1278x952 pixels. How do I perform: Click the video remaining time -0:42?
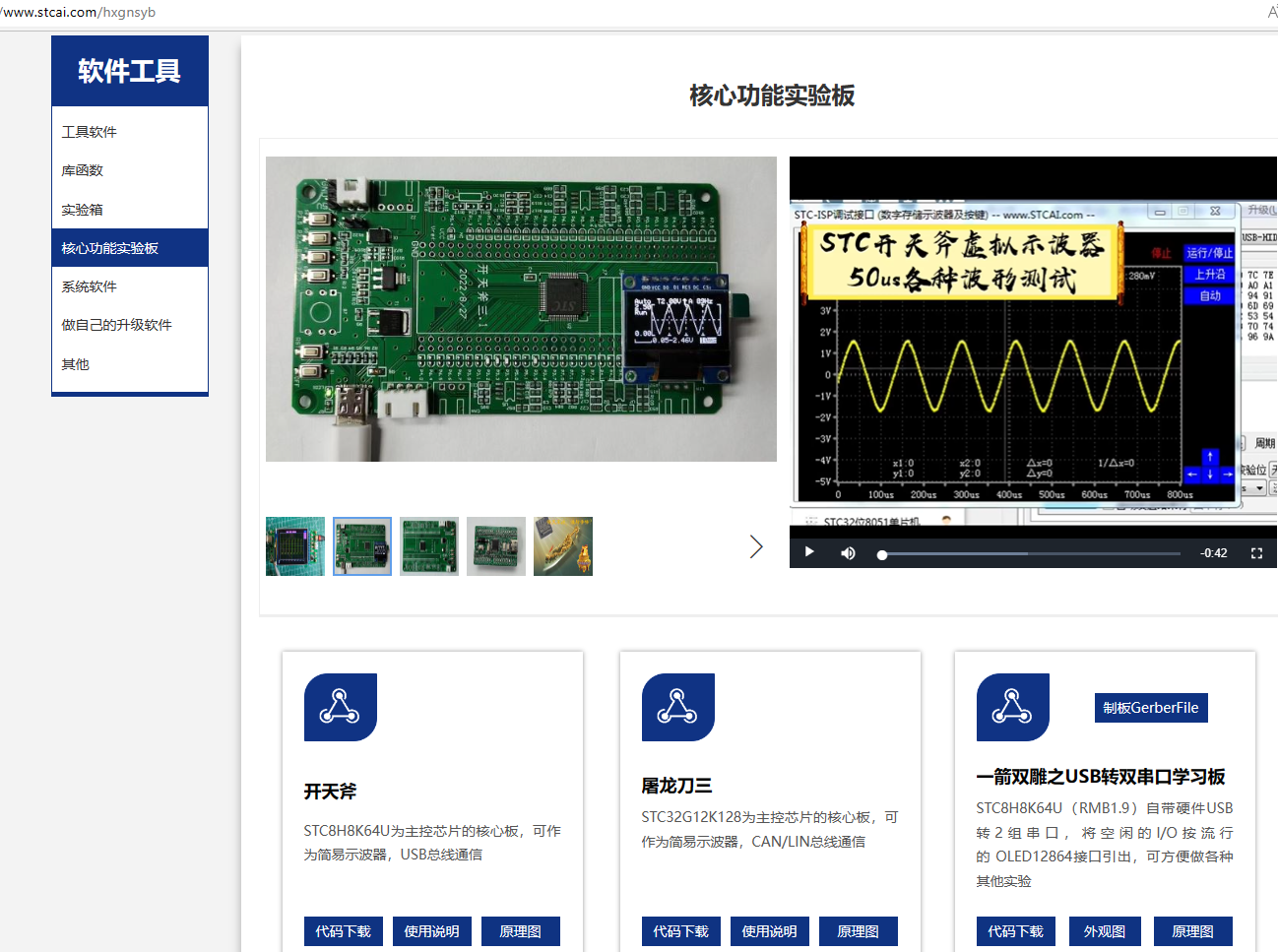click(1214, 553)
